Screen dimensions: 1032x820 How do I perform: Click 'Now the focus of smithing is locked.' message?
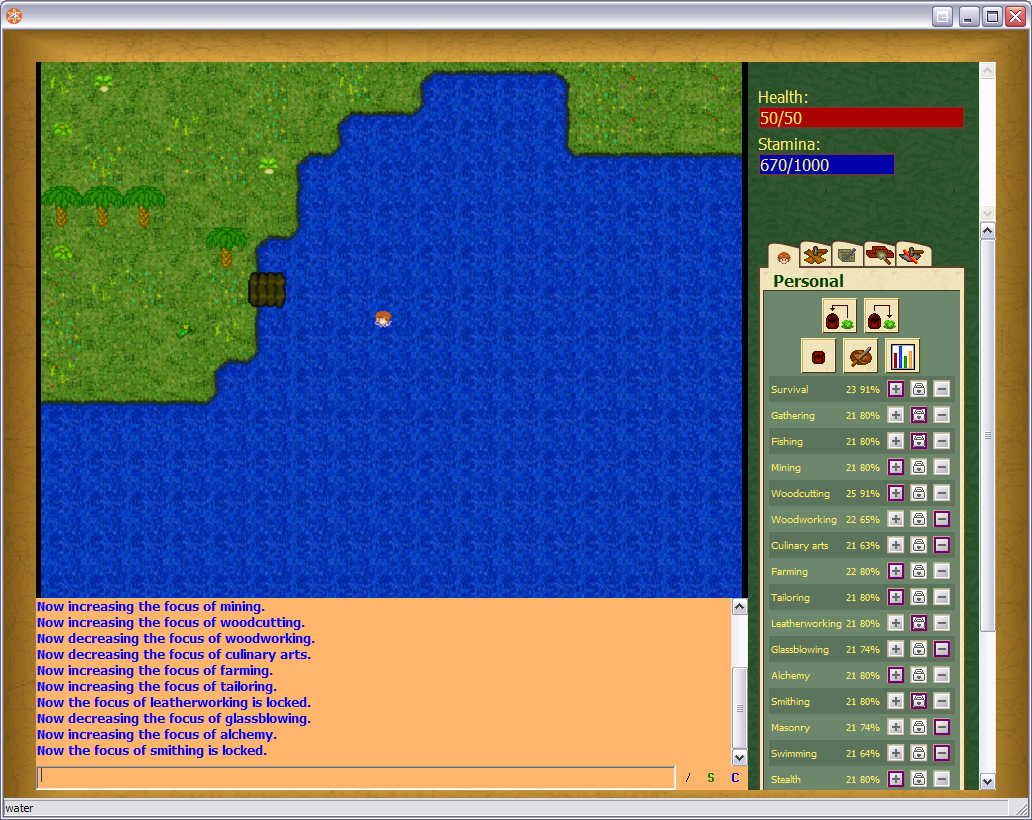pos(152,750)
